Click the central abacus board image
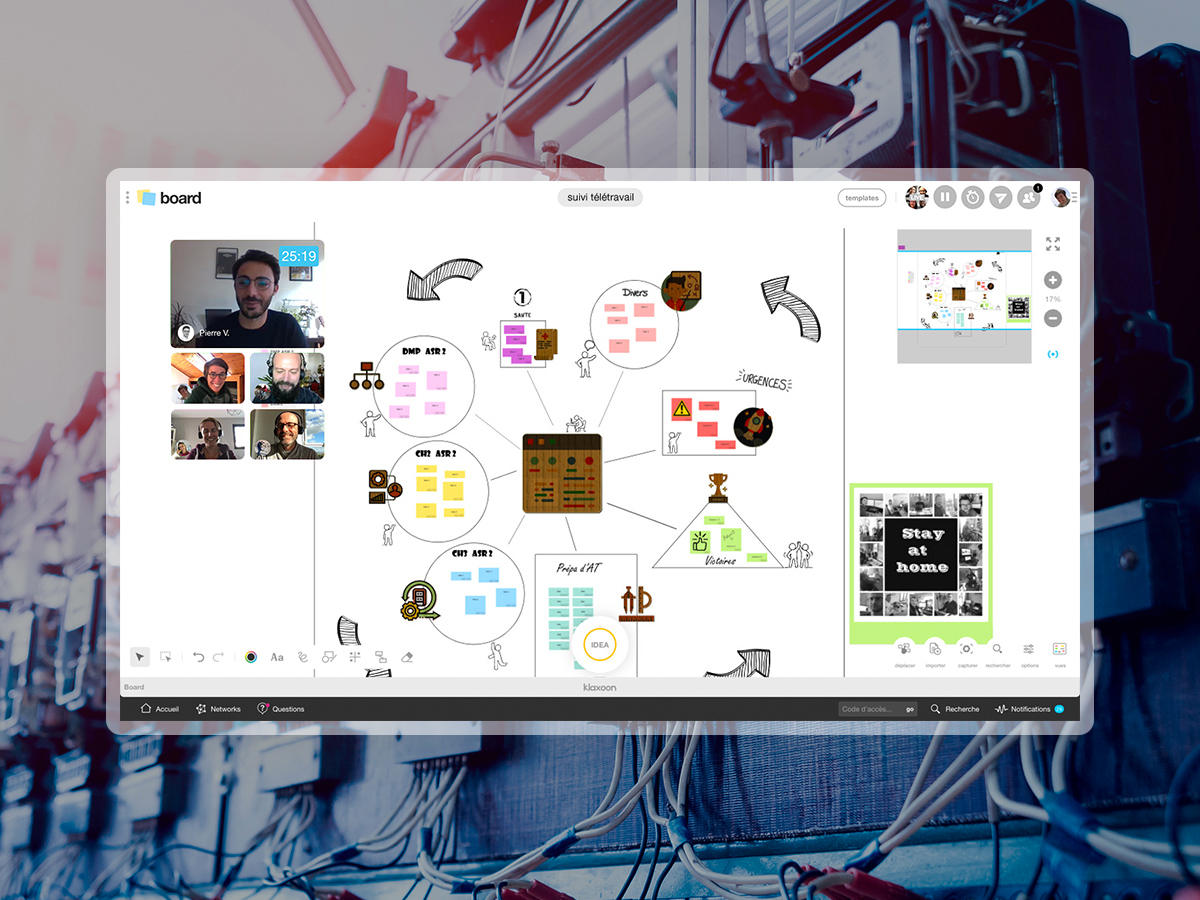The width and height of the screenshot is (1200, 900). (562, 474)
